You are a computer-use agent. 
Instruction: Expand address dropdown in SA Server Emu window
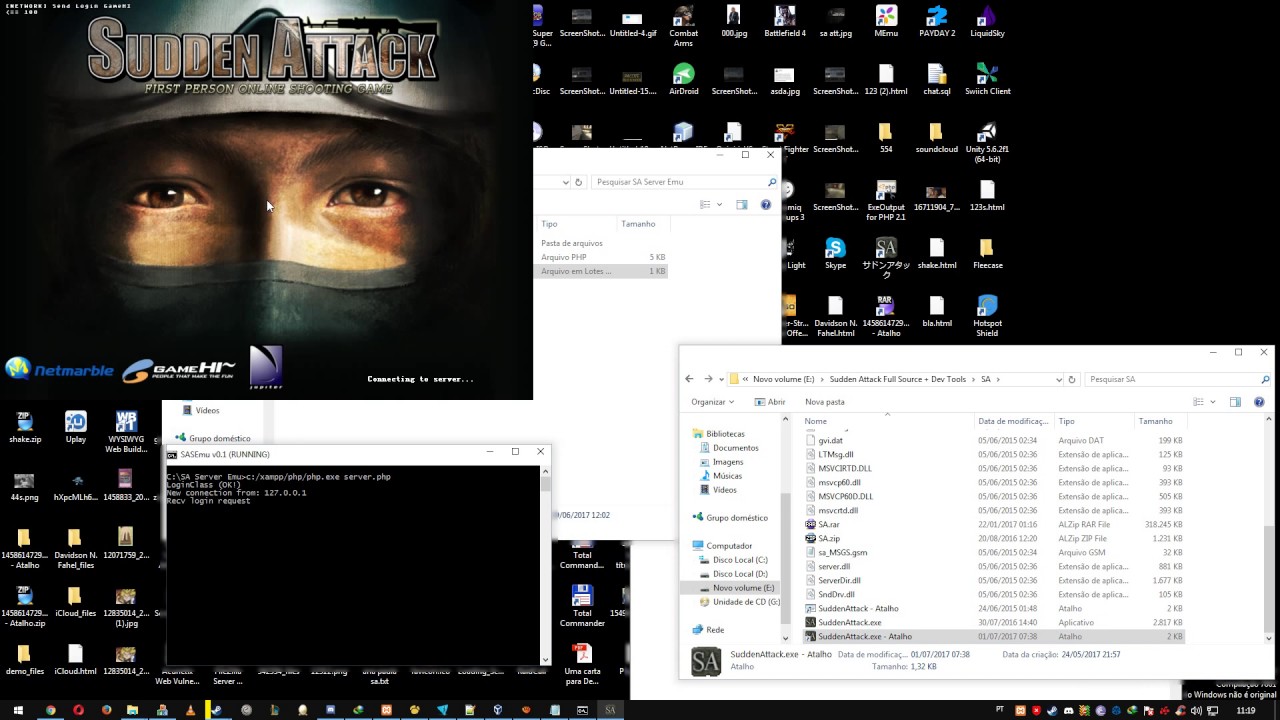point(565,182)
